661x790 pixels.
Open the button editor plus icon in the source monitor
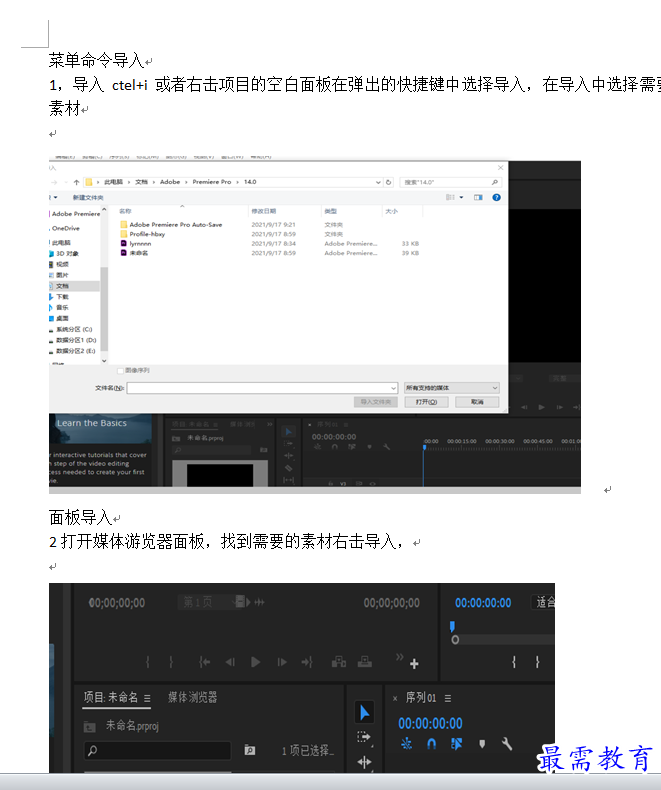click(414, 664)
